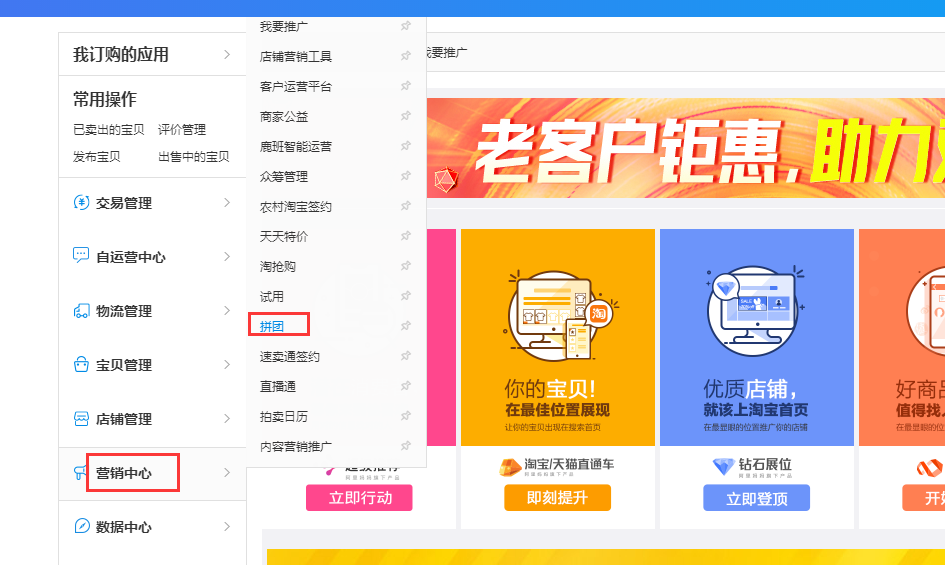Viewport: 945px width, 565px height.
Task: Toggle pin next to 淘抢购
Action: coord(406,266)
